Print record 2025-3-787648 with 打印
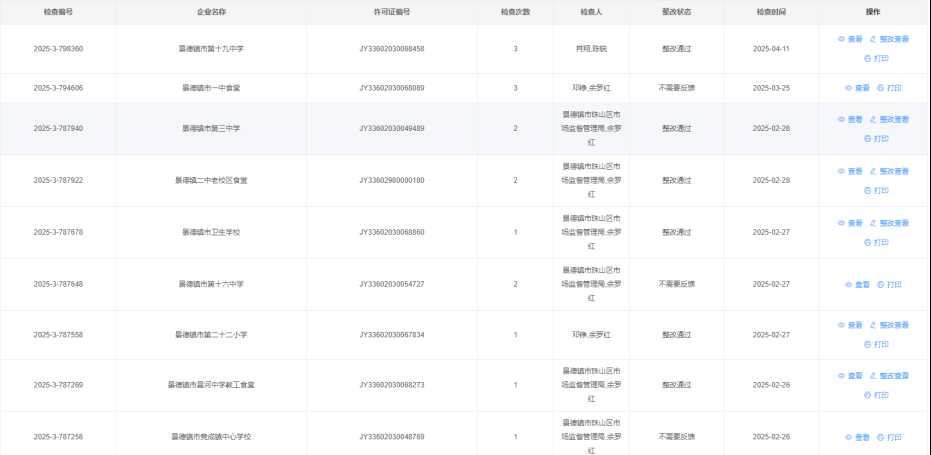 point(889,285)
